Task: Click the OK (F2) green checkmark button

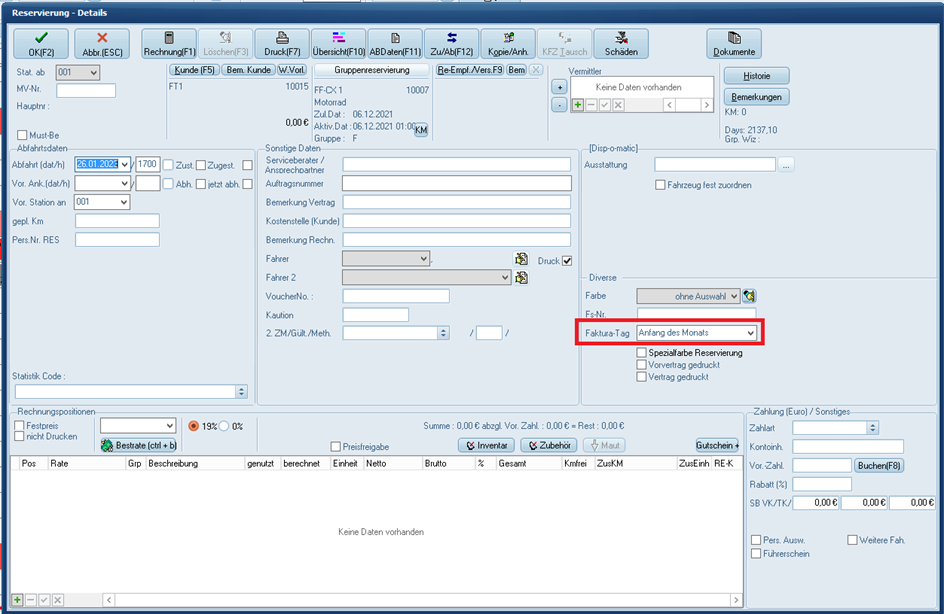Action: (41, 43)
